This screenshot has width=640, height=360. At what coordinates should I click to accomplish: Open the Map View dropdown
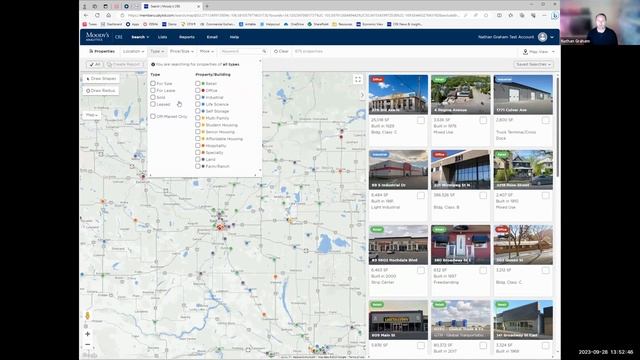click(x=538, y=52)
